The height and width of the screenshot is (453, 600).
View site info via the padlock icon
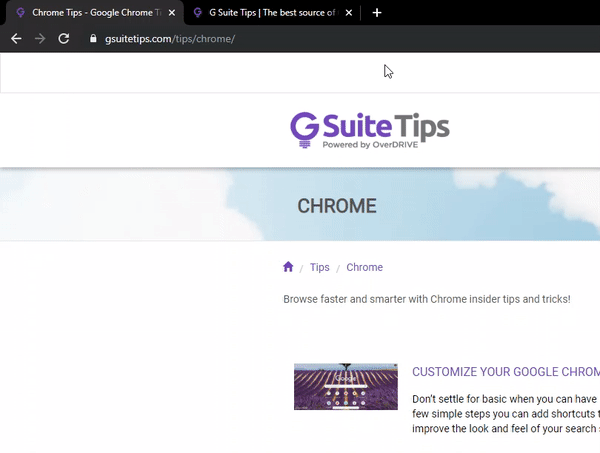pos(93,38)
